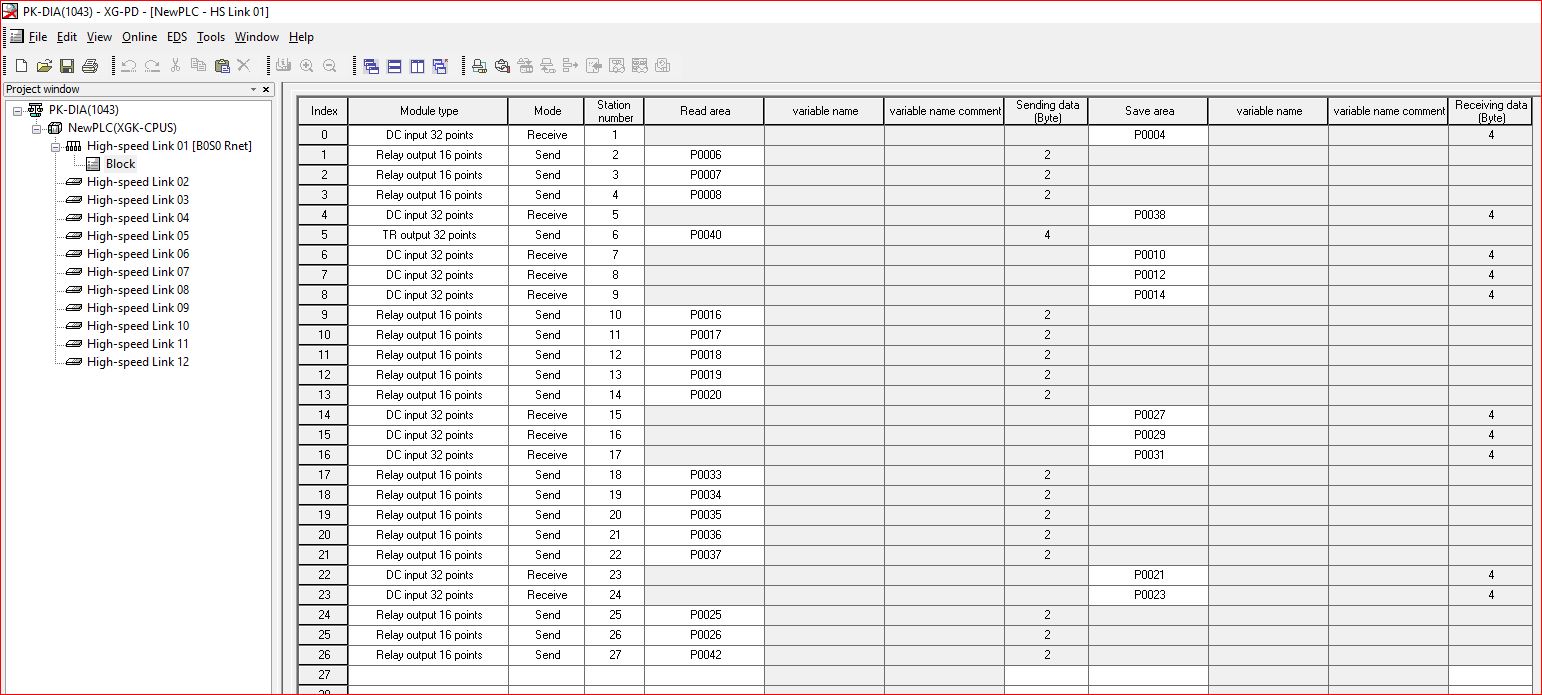
Task: Print using the printer toolbar icon
Action: pyautogui.click(x=90, y=66)
